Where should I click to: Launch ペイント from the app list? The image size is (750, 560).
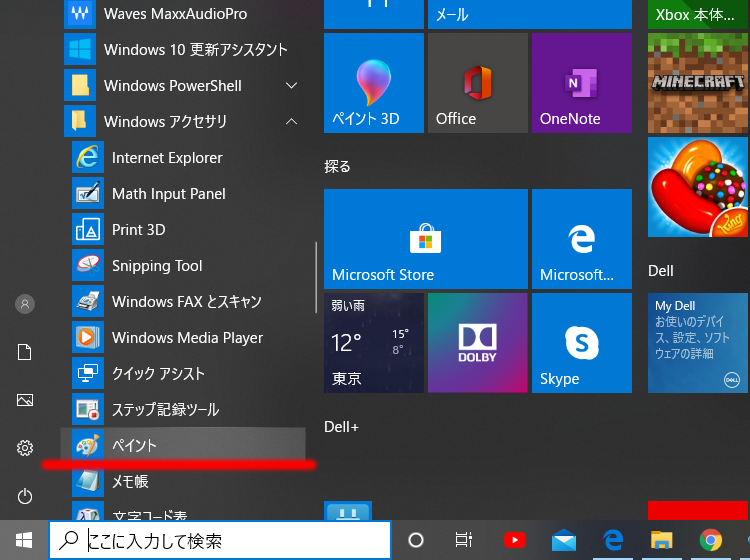pos(183,445)
